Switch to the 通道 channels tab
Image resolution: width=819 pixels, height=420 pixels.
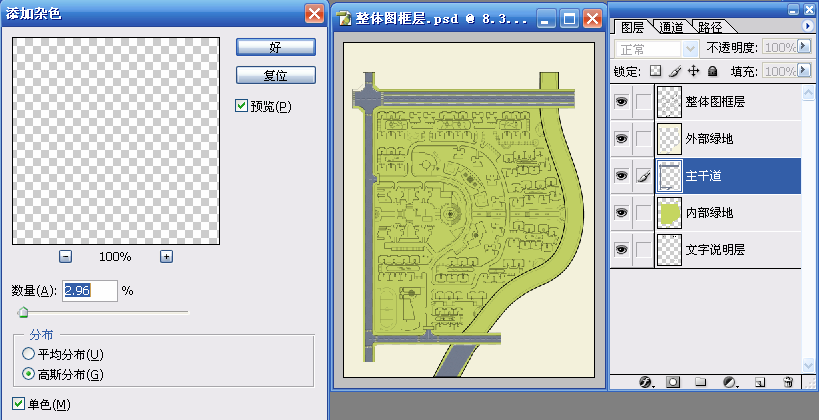[671, 27]
